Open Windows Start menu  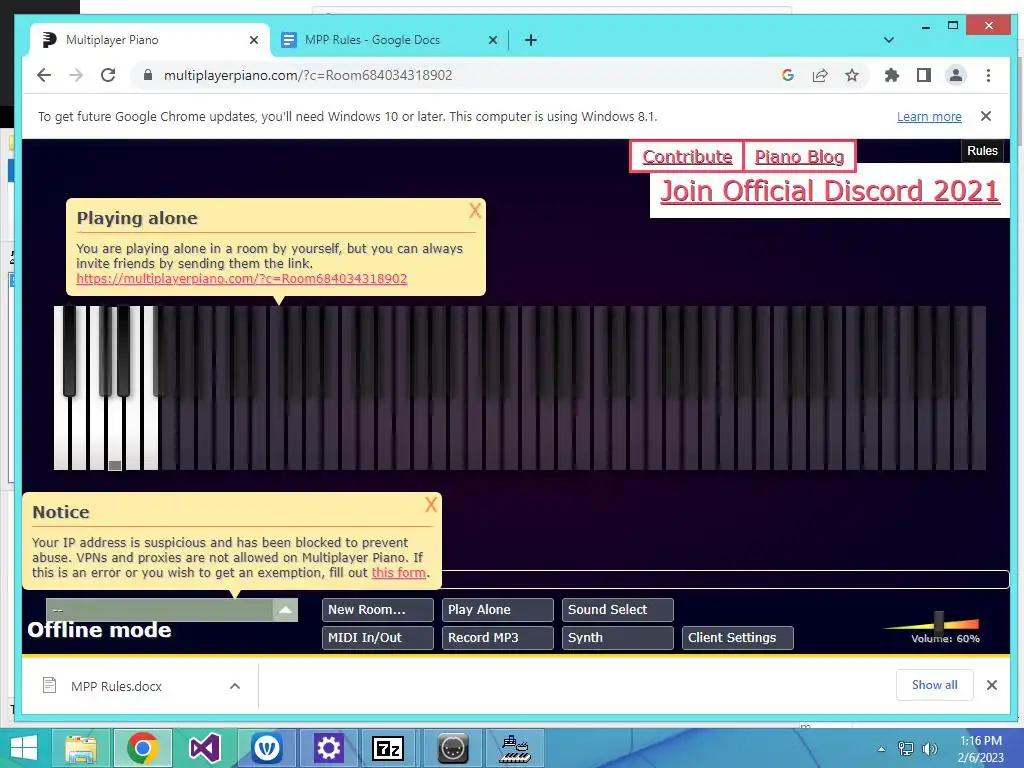tap(24, 748)
